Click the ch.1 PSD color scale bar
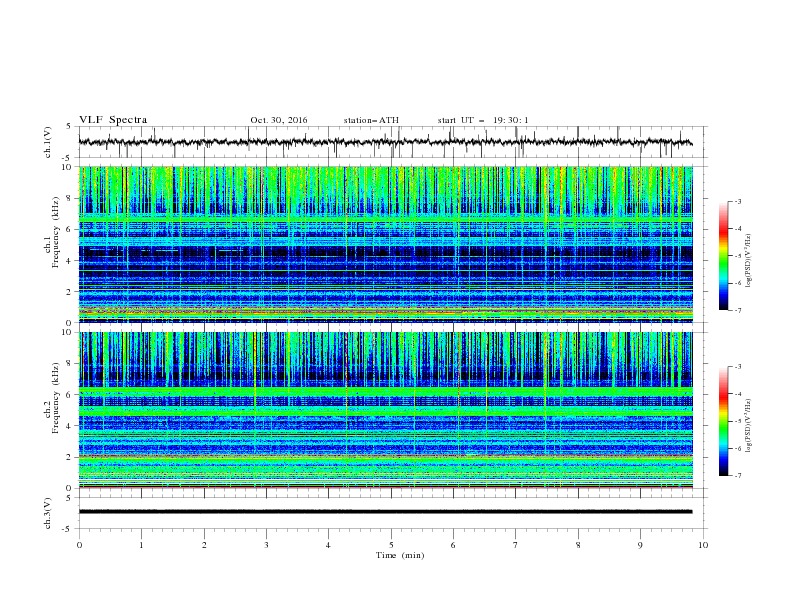Screen dimensions: 792x612 723,256
